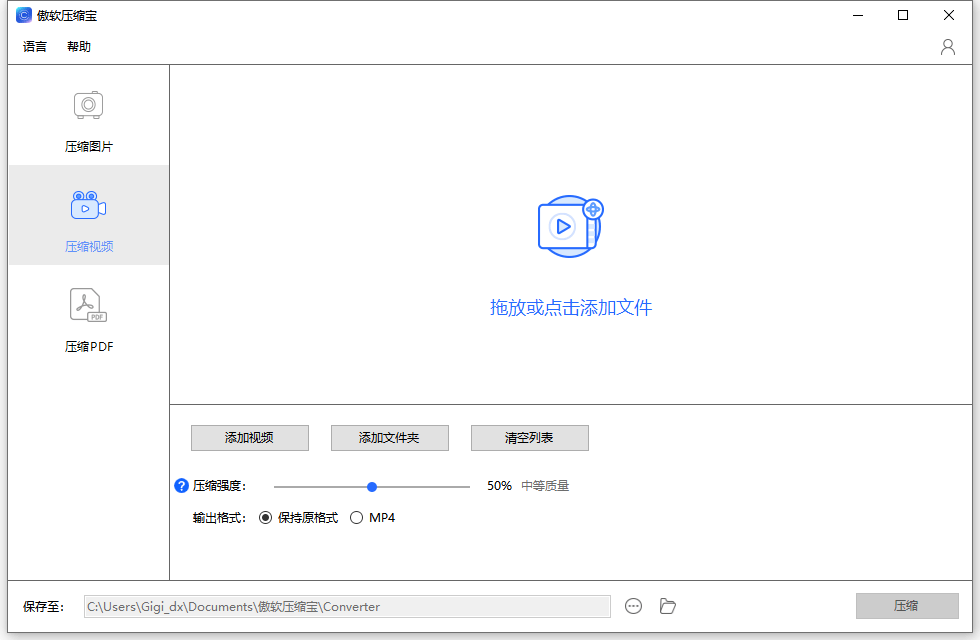Select the 压缩视频 video compression section
Viewport: 980px width, 640px height.
[89, 216]
